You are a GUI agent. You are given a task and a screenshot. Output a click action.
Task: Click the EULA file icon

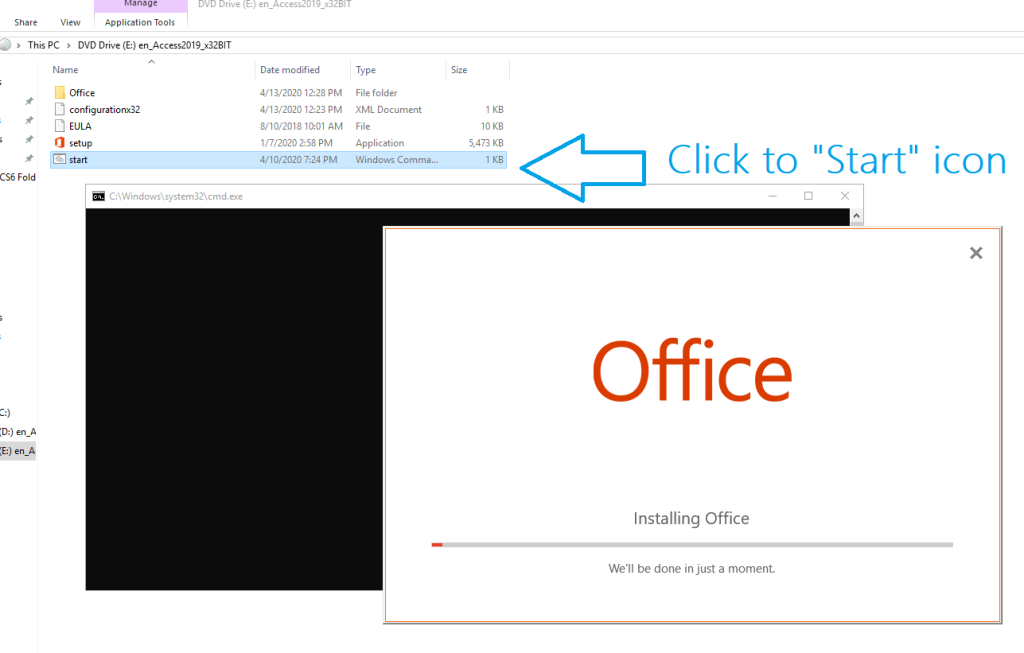point(59,126)
